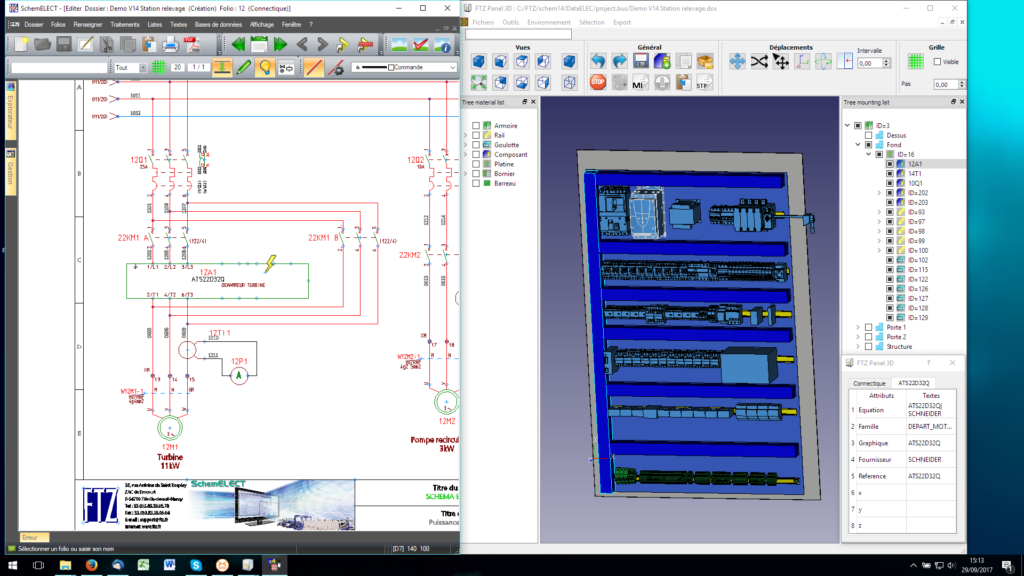Expand the Structure tree node

858,347
